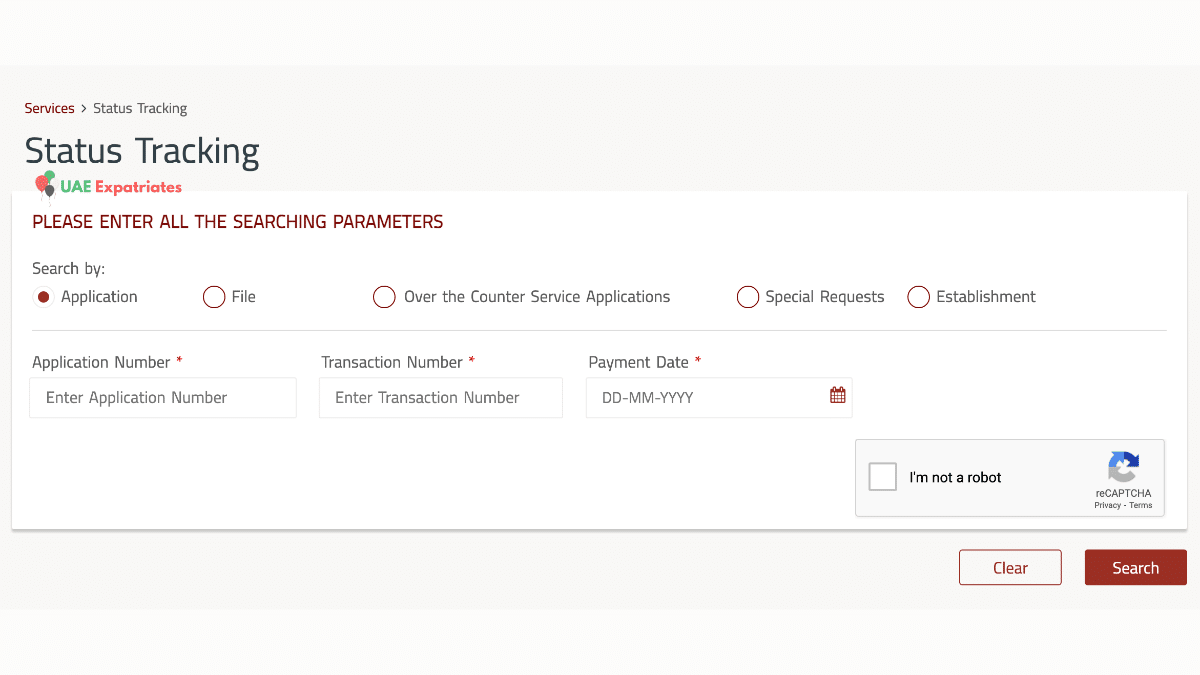Select the Establishment search option
Image resolution: width=1200 pixels, height=675 pixels.
(918, 296)
